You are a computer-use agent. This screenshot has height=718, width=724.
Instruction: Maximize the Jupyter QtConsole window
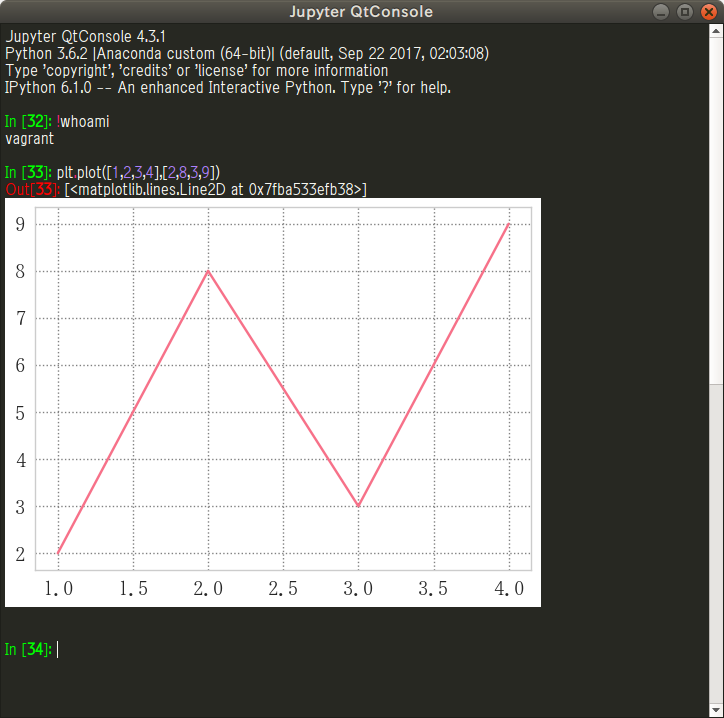pyautogui.click(x=685, y=12)
